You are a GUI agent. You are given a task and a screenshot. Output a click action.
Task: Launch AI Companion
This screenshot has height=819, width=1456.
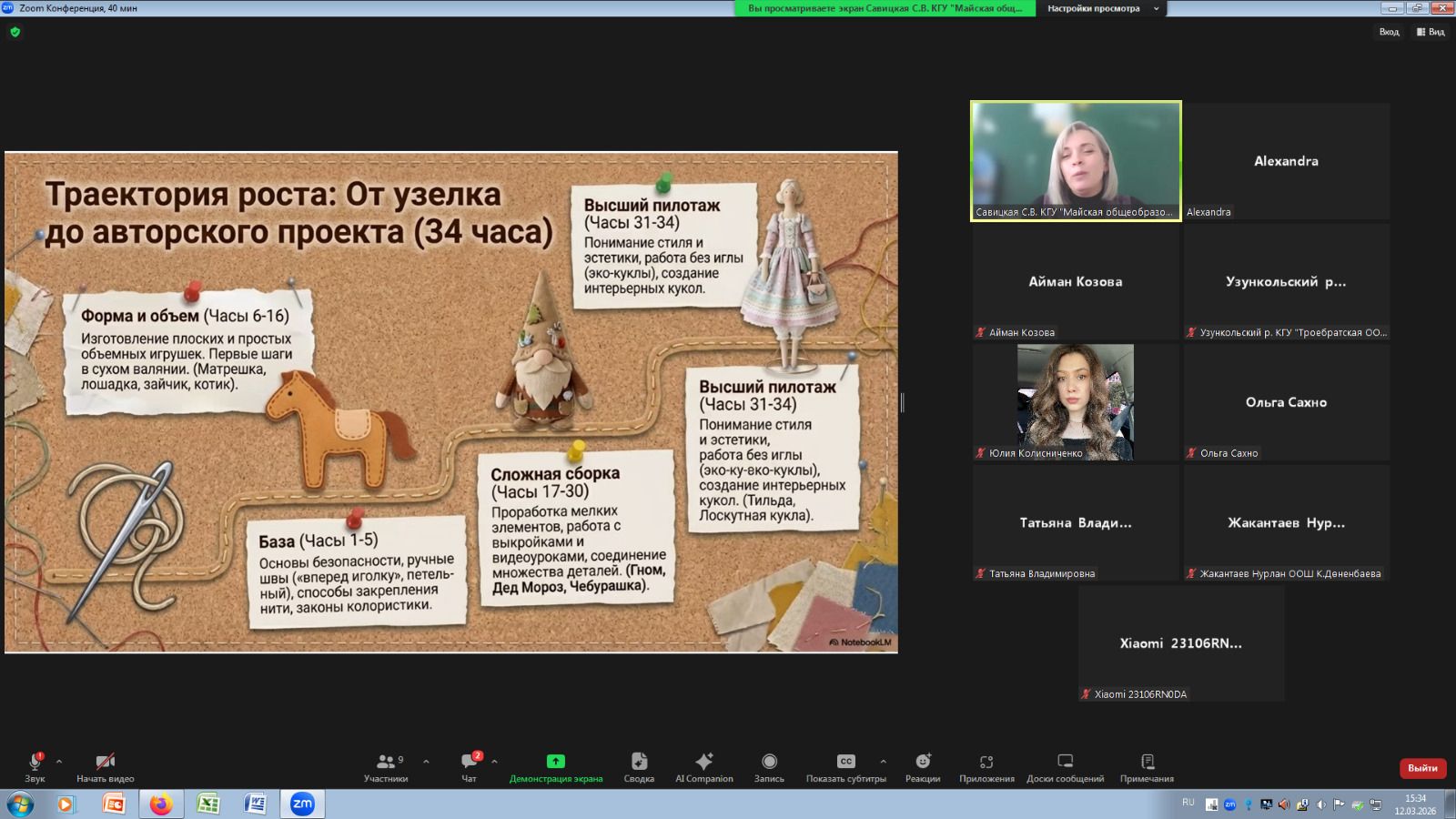point(703,762)
